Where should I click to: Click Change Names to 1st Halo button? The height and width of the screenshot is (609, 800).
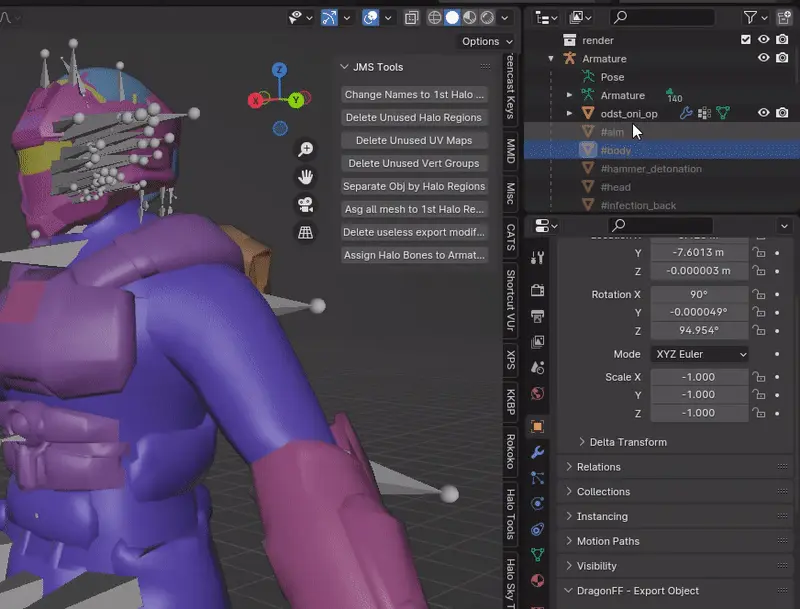tap(414, 94)
